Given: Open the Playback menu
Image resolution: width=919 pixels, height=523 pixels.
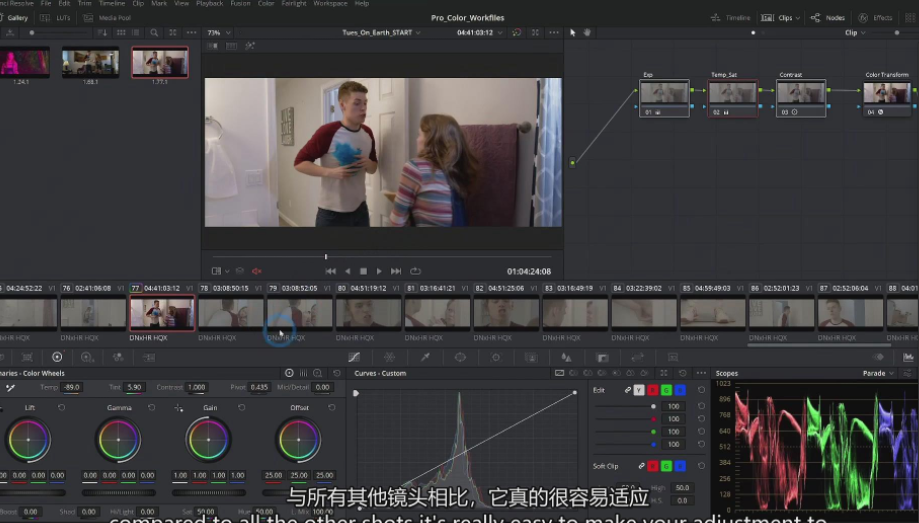Looking at the screenshot, I should click(209, 4).
